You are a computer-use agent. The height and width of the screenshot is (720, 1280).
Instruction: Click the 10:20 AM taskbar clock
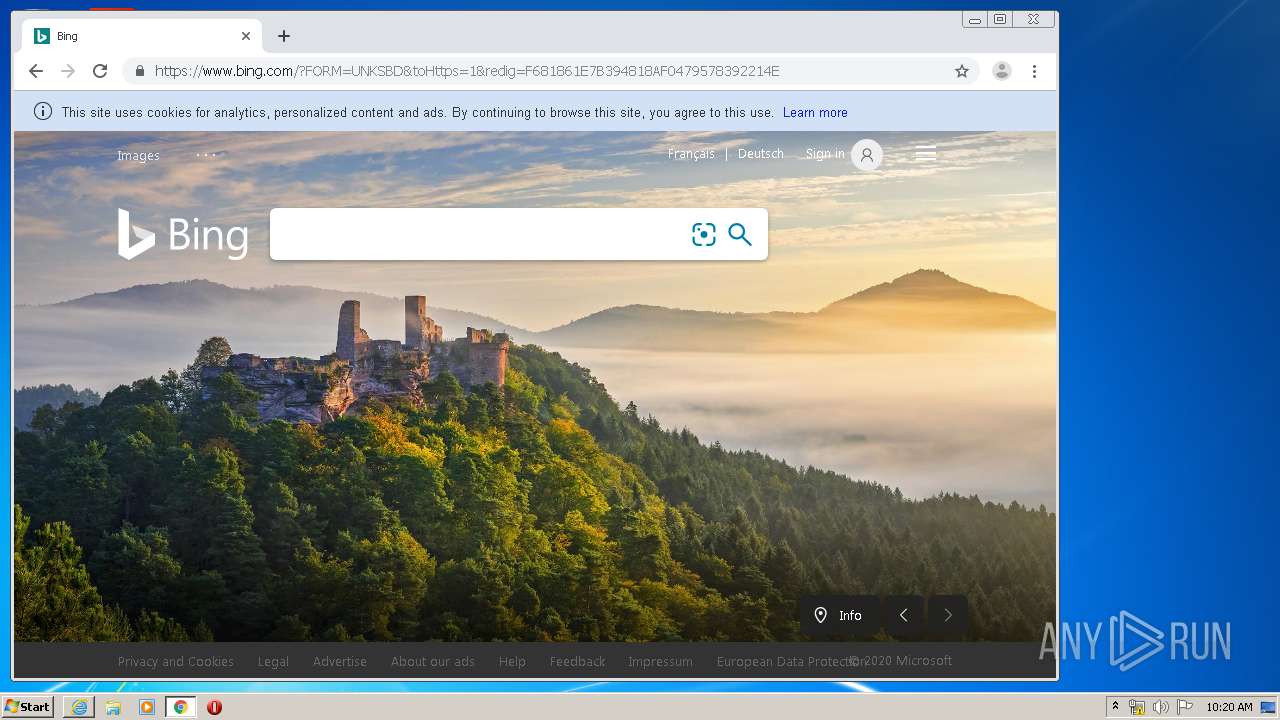click(1229, 707)
